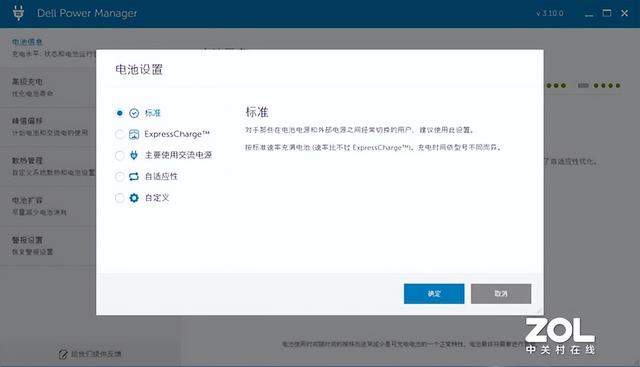The height and width of the screenshot is (367, 640).
Task: Click the ExpressCharge™ option label
Action: pos(177,134)
